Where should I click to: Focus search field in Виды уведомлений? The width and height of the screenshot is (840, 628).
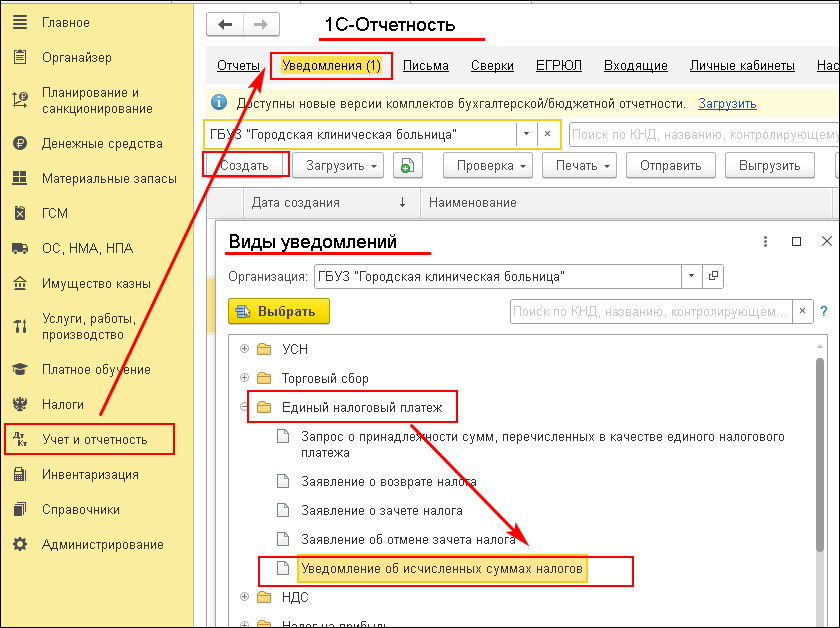pyautogui.click(x=651, y=311)
